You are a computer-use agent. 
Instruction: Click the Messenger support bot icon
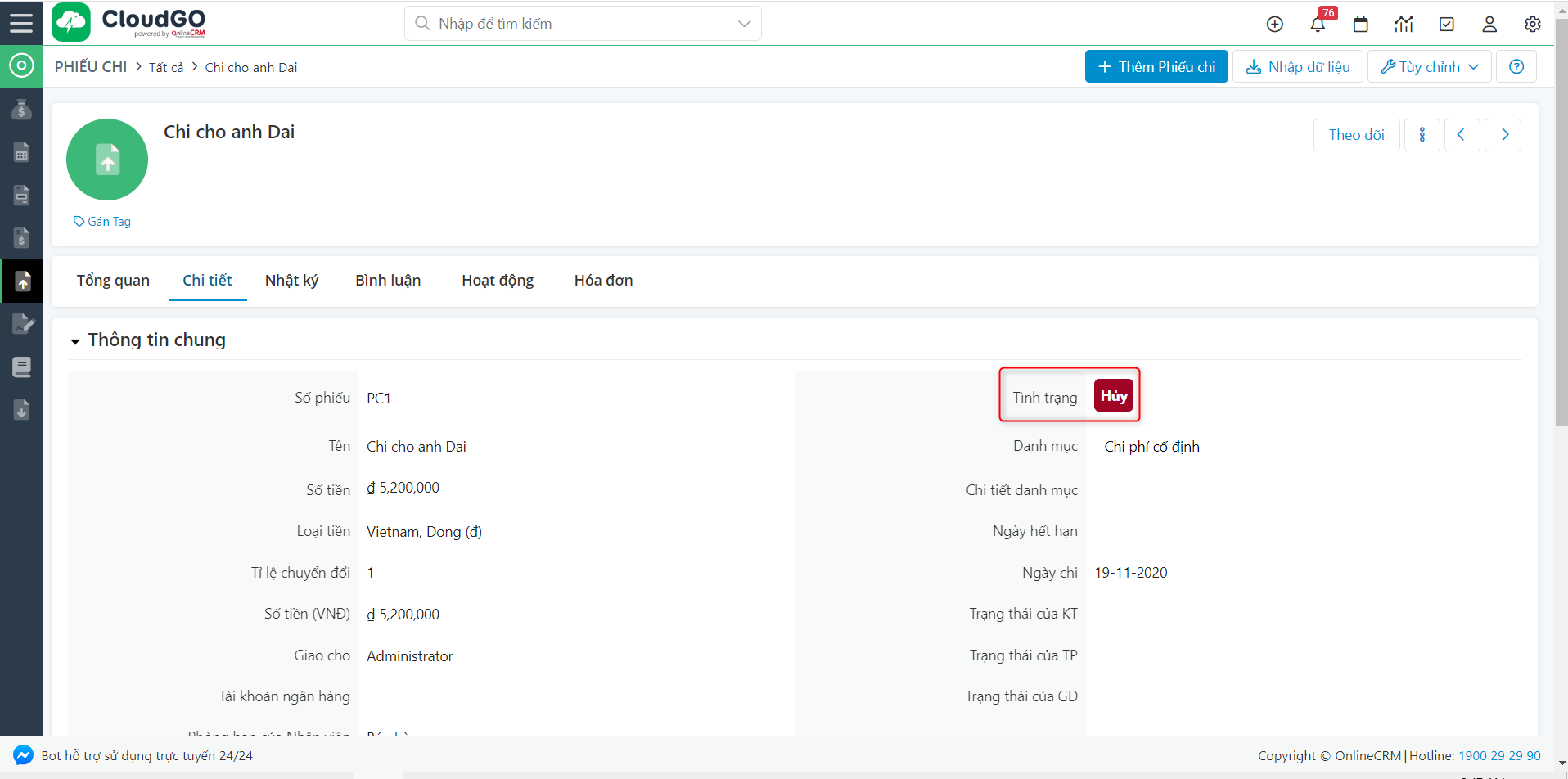pos(23,755)
